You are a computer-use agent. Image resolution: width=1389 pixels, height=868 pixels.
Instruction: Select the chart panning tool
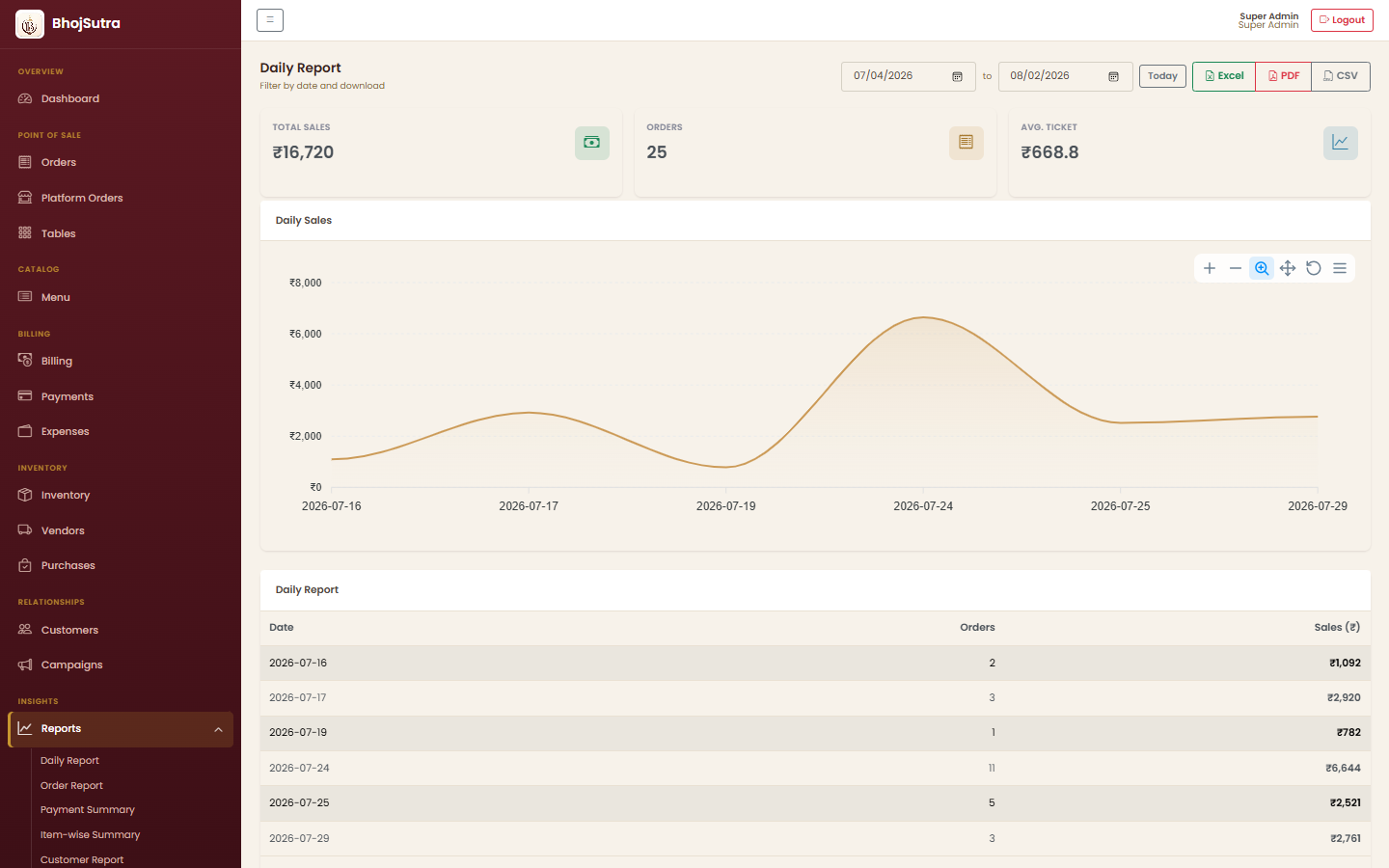pyautogui.click(x=1288, y=268)
